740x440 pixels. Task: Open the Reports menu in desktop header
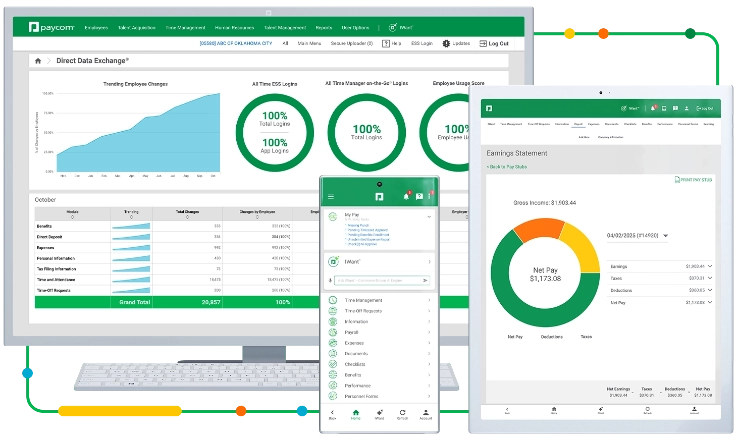322,29
